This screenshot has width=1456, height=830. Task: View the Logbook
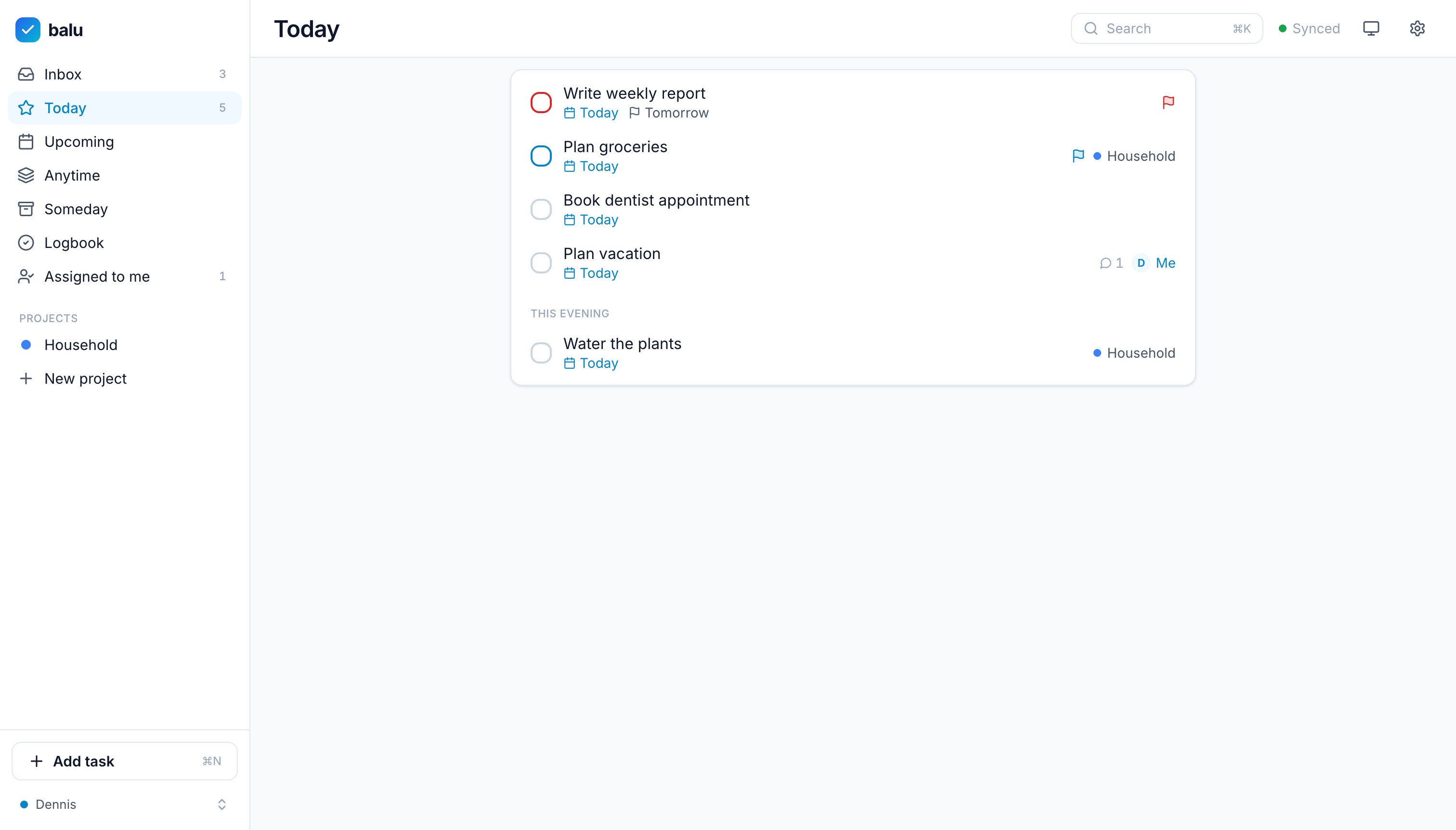(x=124, y=242)
